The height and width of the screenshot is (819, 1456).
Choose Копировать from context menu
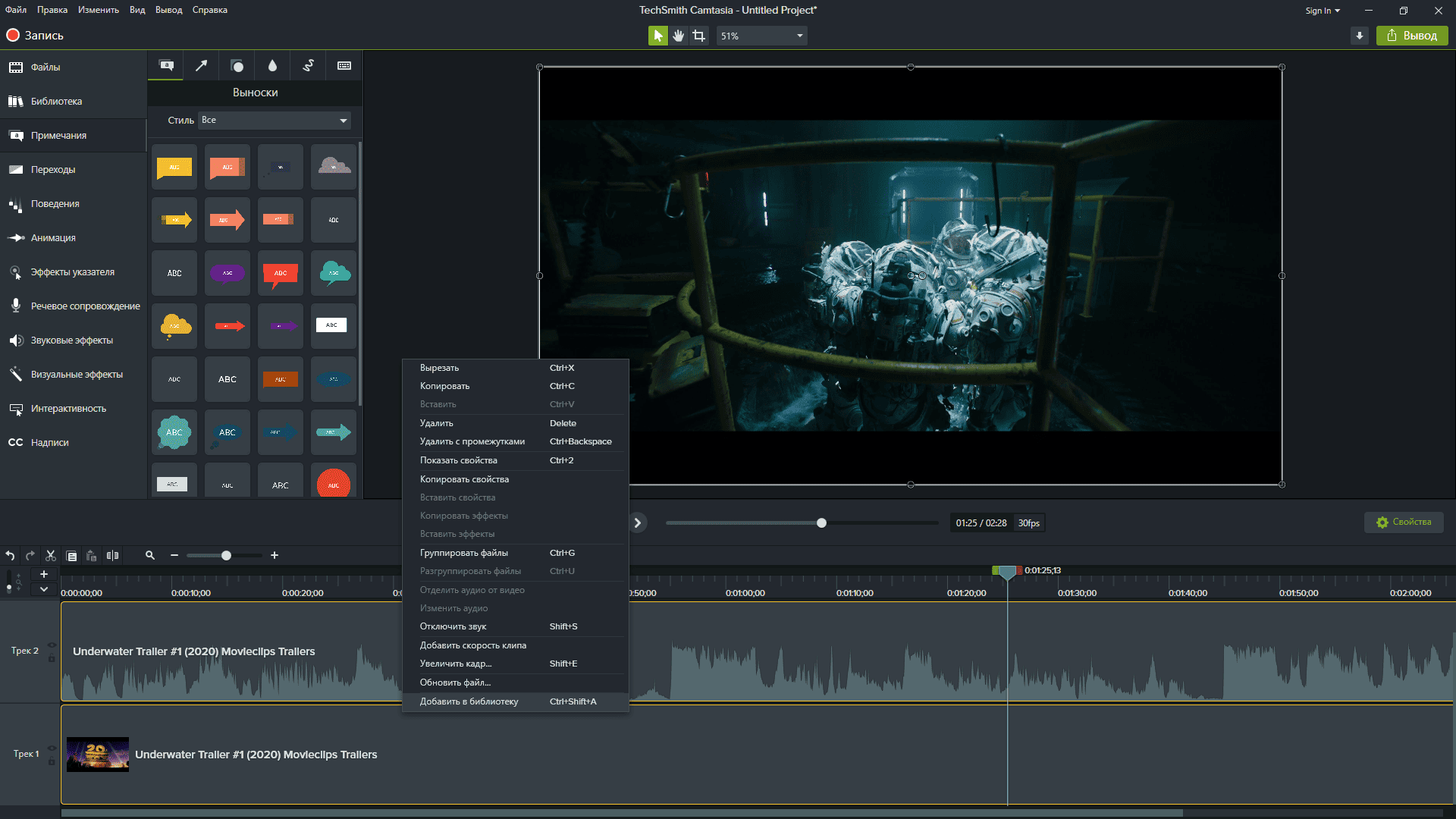pyautogui.click(x=515, y=386)
